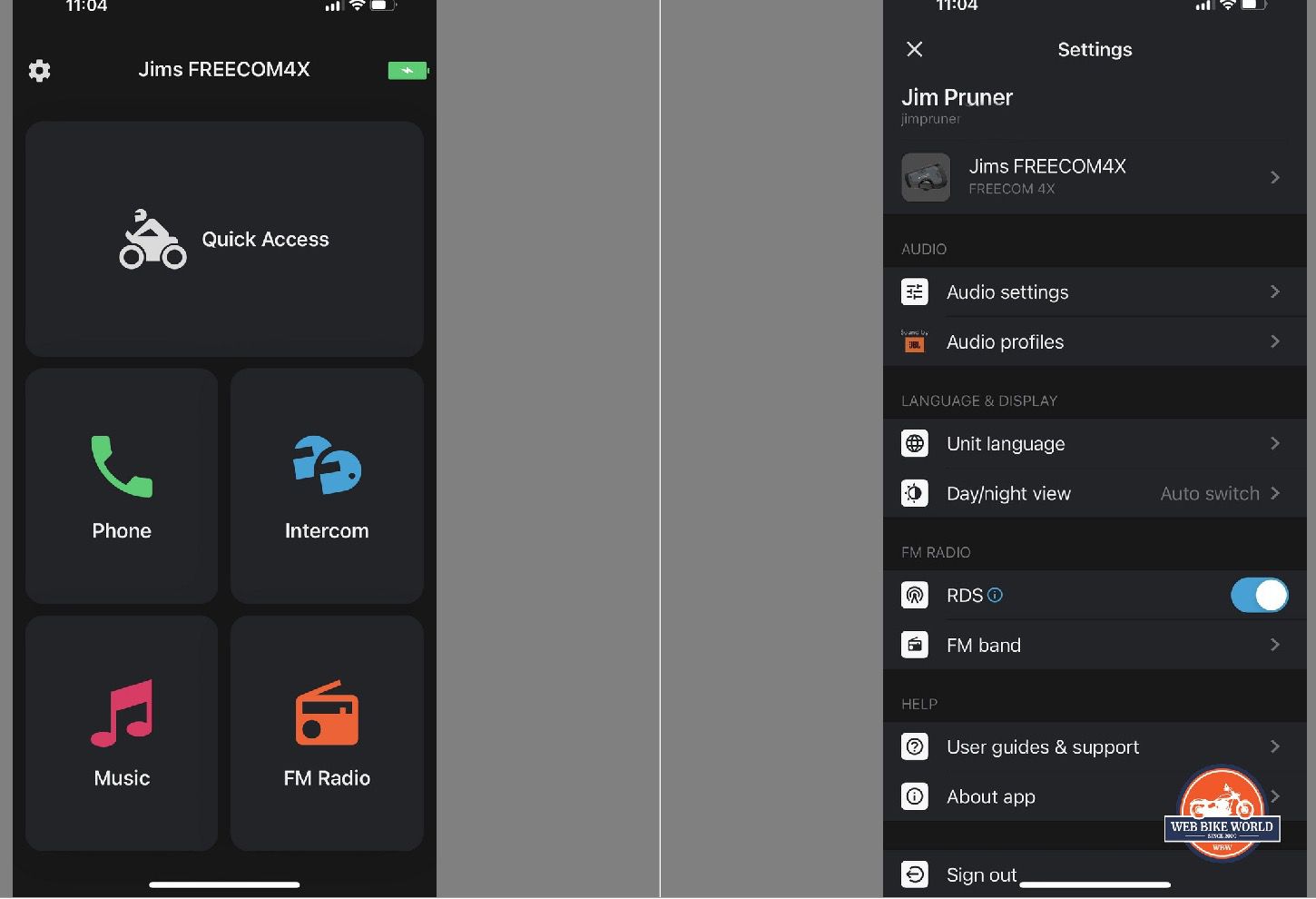Open Audio settings

[1095, 291]
